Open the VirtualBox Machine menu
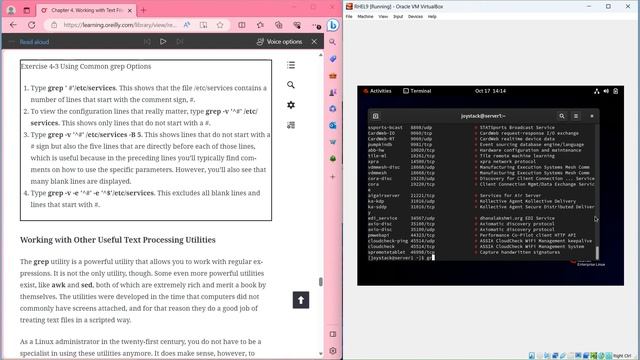Image resolution: width=640 pixels, height=360 pixels. tap(365, 17)
